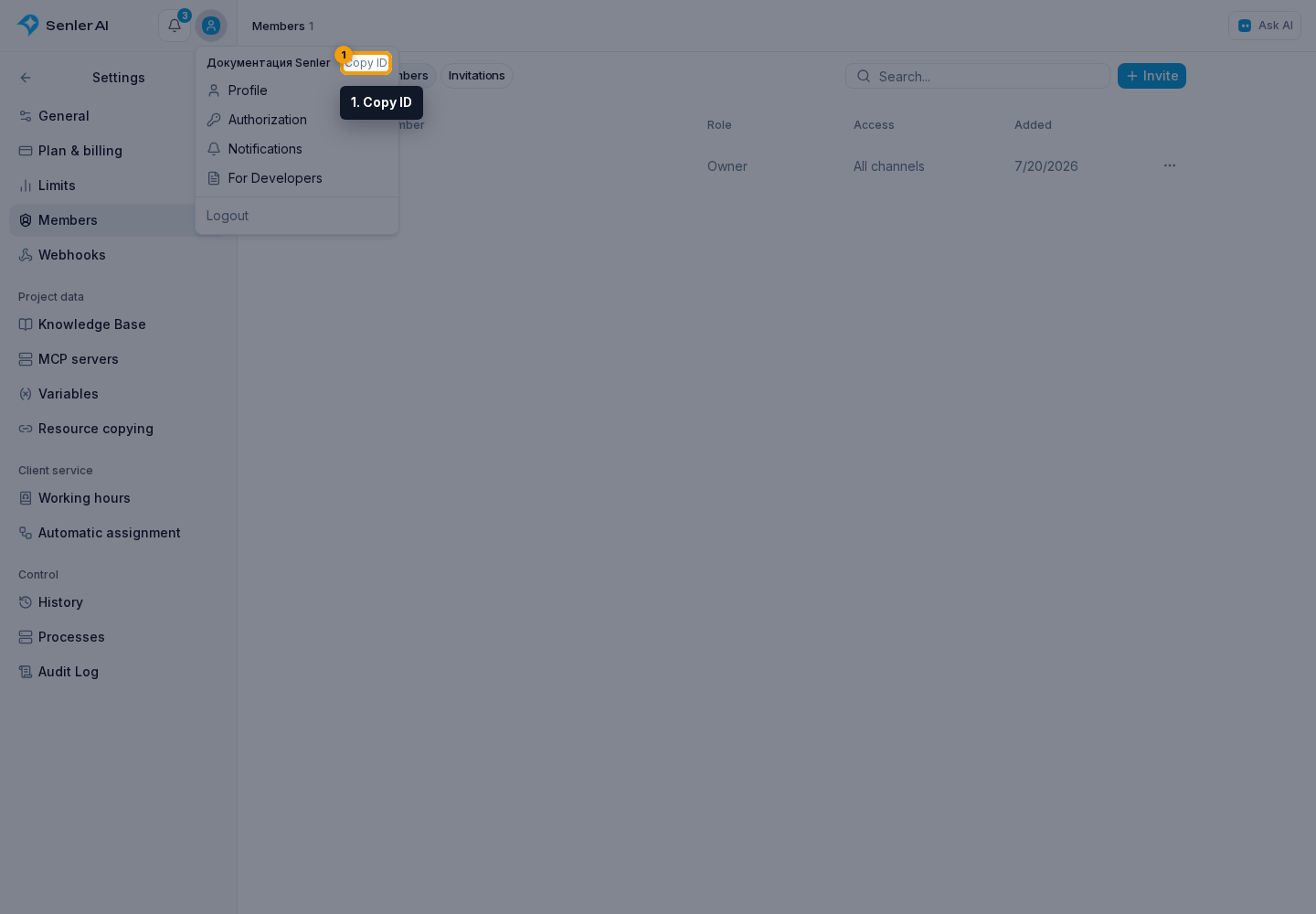Open Automatic assignment settings

pyautogui.click(x=117, y=533)
